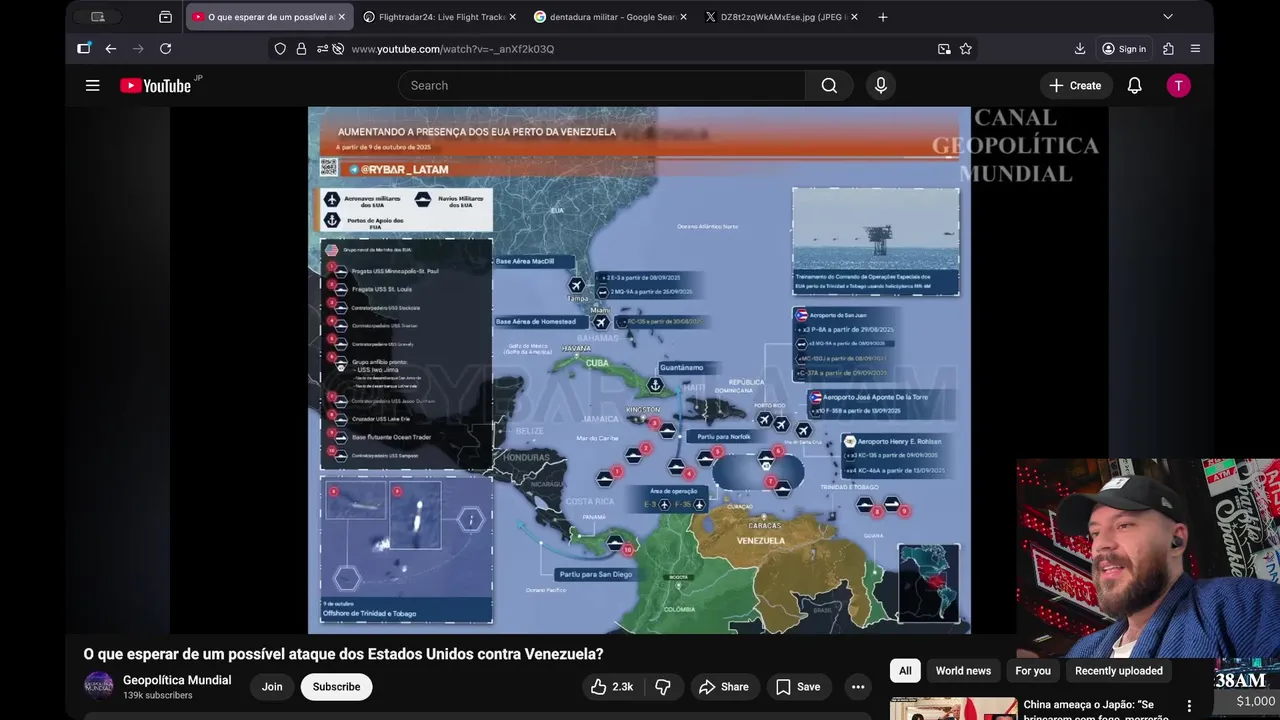Toggle the browser sidebar panel icon
This screenshot has height=720, width=1280.
tap(84, 49)
